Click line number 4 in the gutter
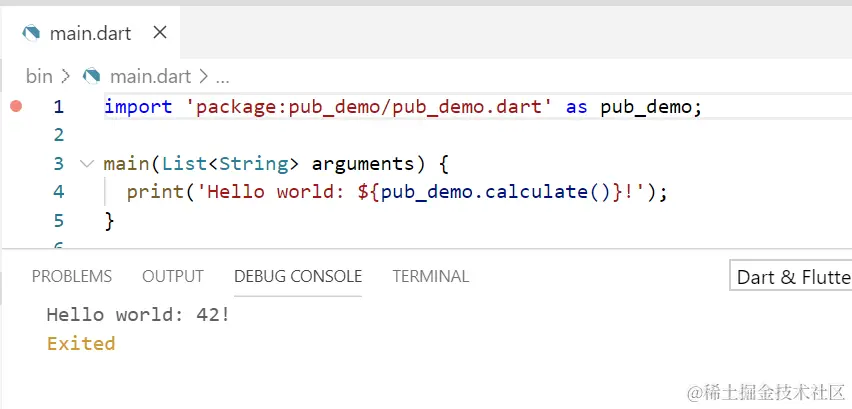 click(x=59, y=192)
